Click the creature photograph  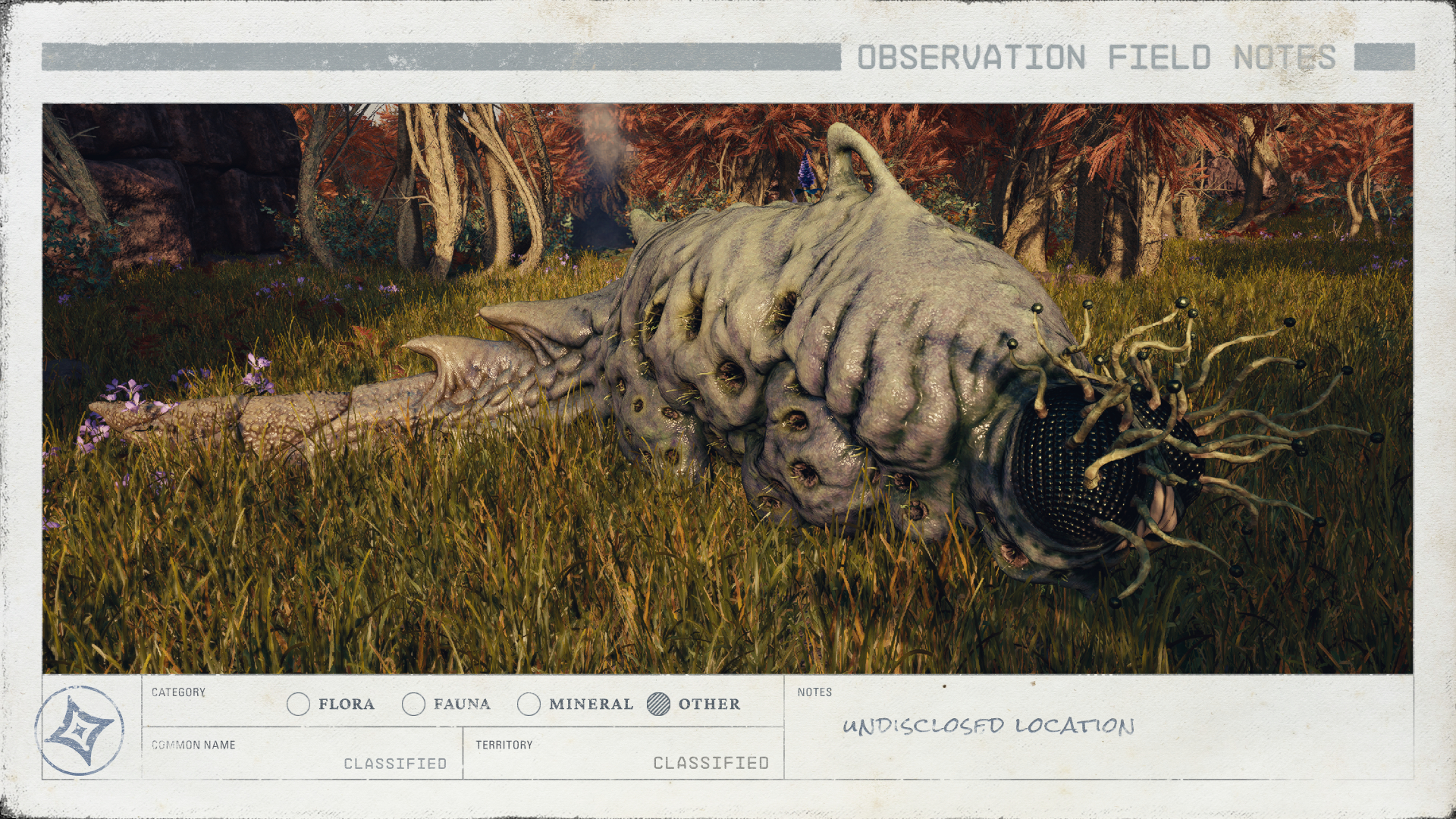coord(727,388)
